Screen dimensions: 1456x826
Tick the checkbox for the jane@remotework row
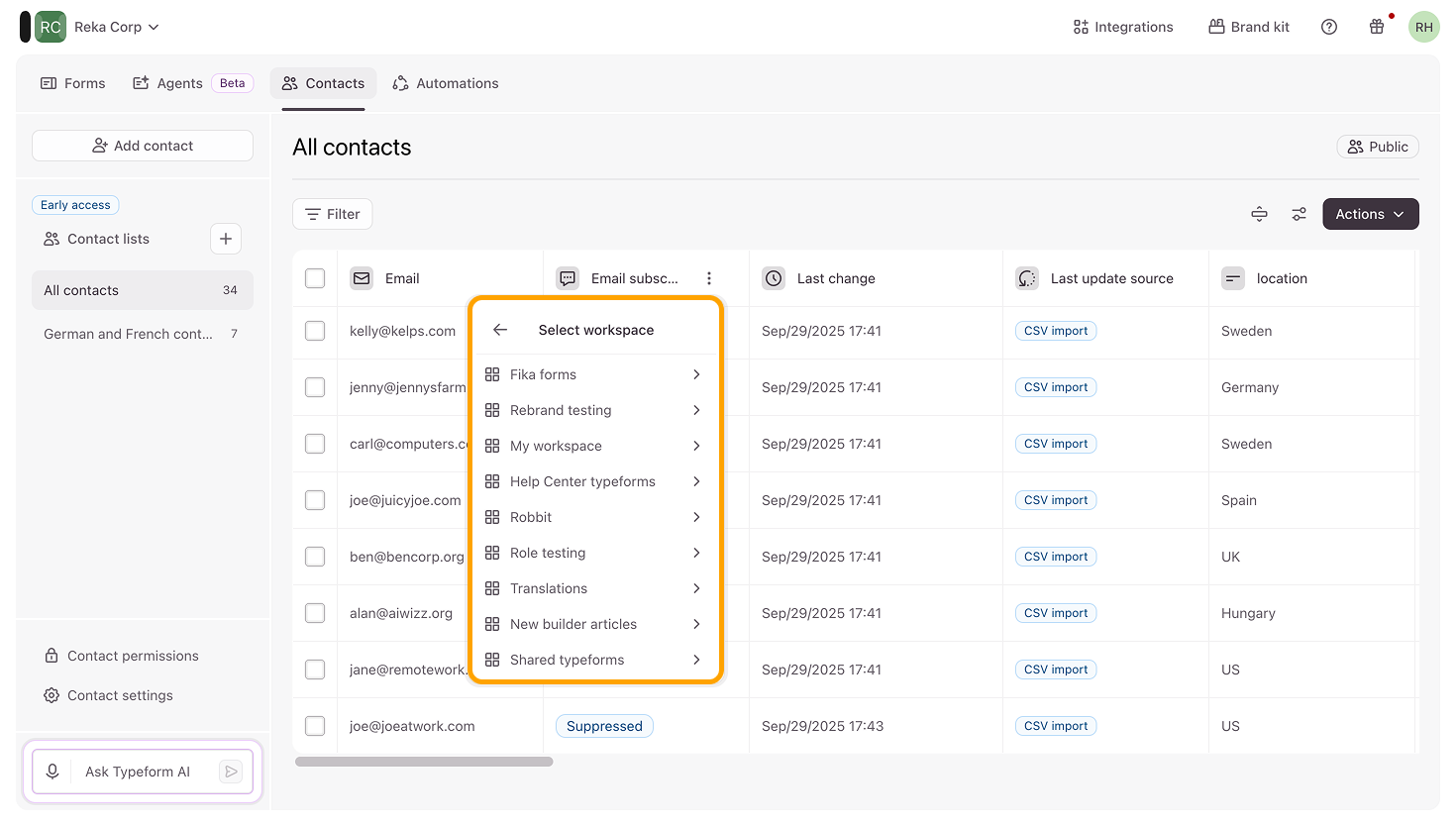pyautogui.click(x=315, y=670)
